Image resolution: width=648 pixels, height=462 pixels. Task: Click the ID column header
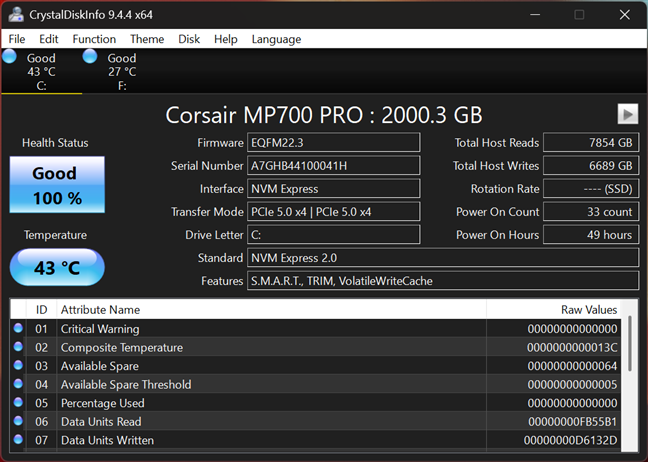(x=41, y=310)
